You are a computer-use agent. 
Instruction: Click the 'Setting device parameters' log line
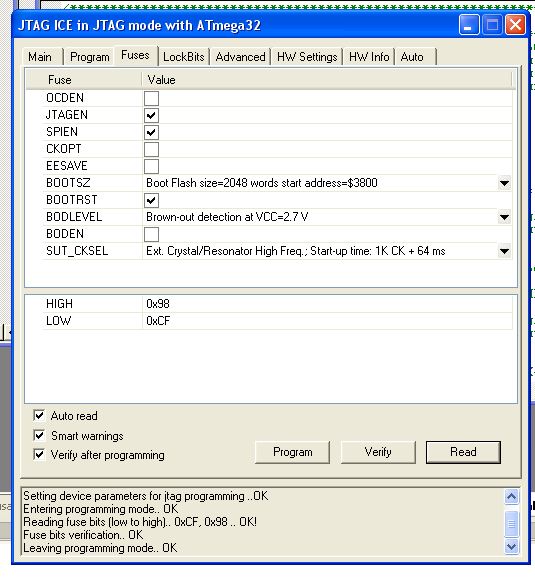tap(146, 496)
